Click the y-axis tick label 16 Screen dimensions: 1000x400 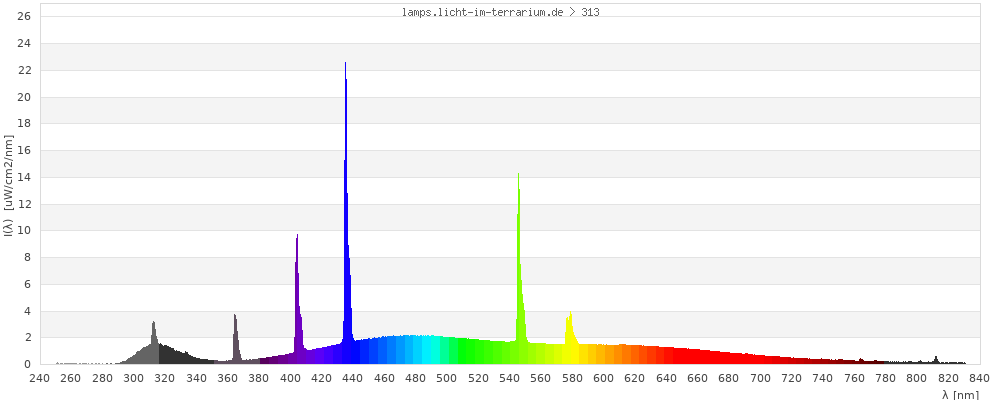click(25, 151)
